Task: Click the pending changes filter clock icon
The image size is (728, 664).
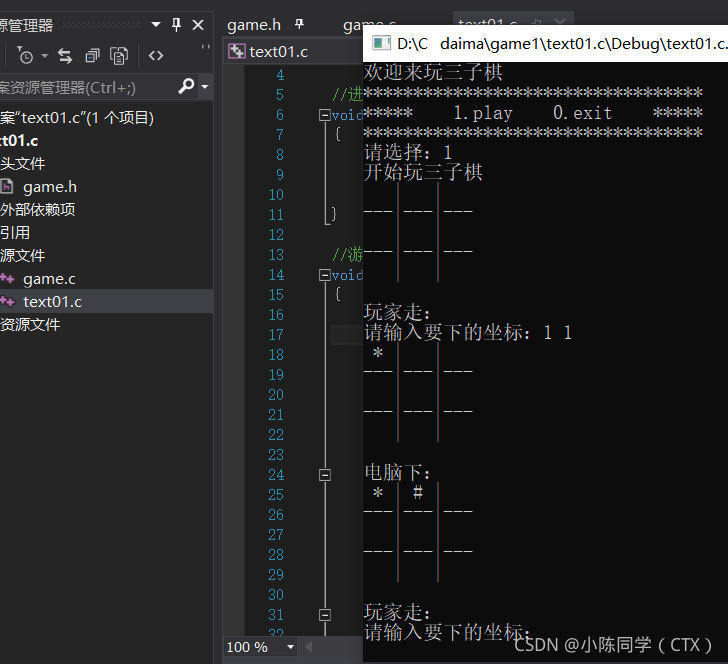Action: pyautogui.click(x=25, y=56)
